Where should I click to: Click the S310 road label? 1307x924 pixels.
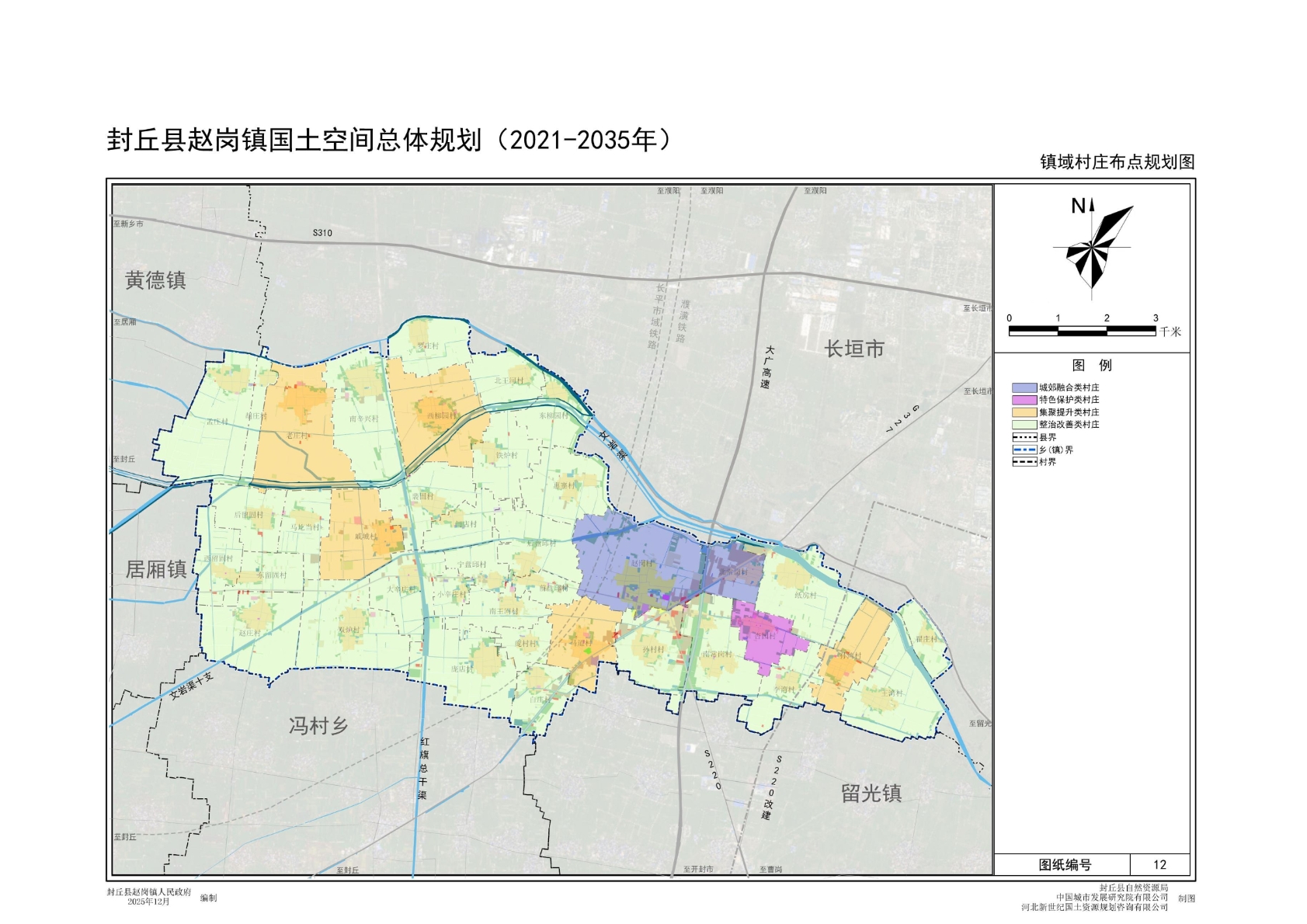pyautogui.click(x=322, y=233)
